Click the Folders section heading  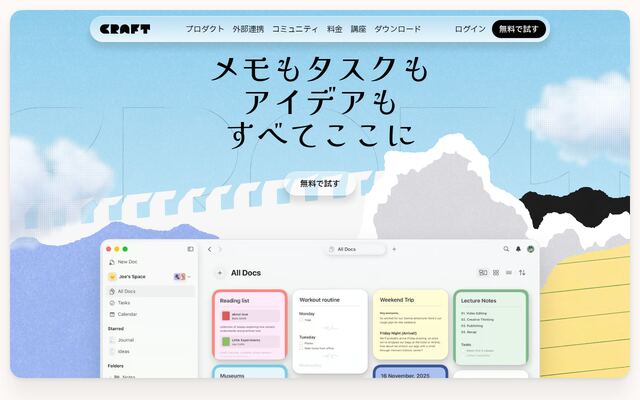click(116, 366)
